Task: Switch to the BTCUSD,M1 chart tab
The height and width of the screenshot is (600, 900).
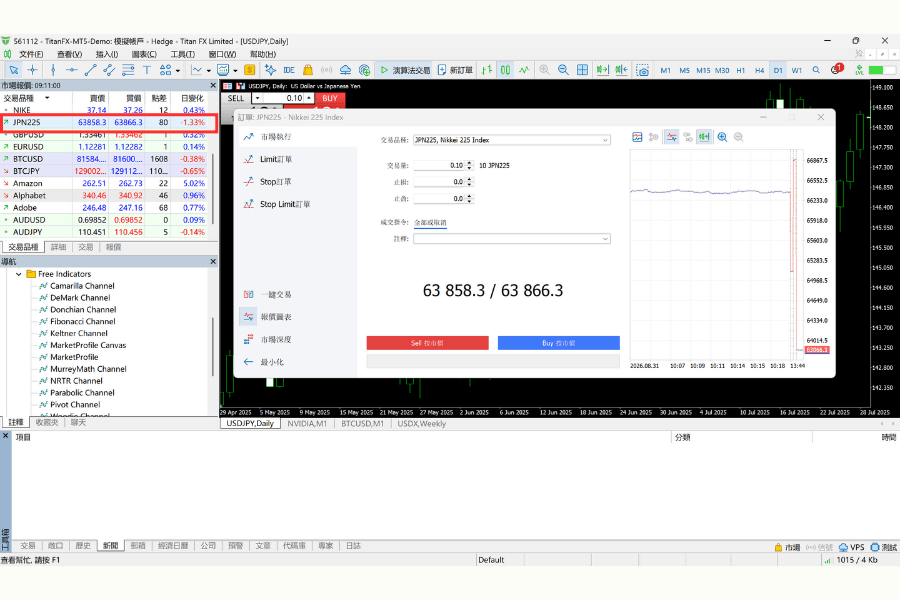Action: tap(362, 424)
